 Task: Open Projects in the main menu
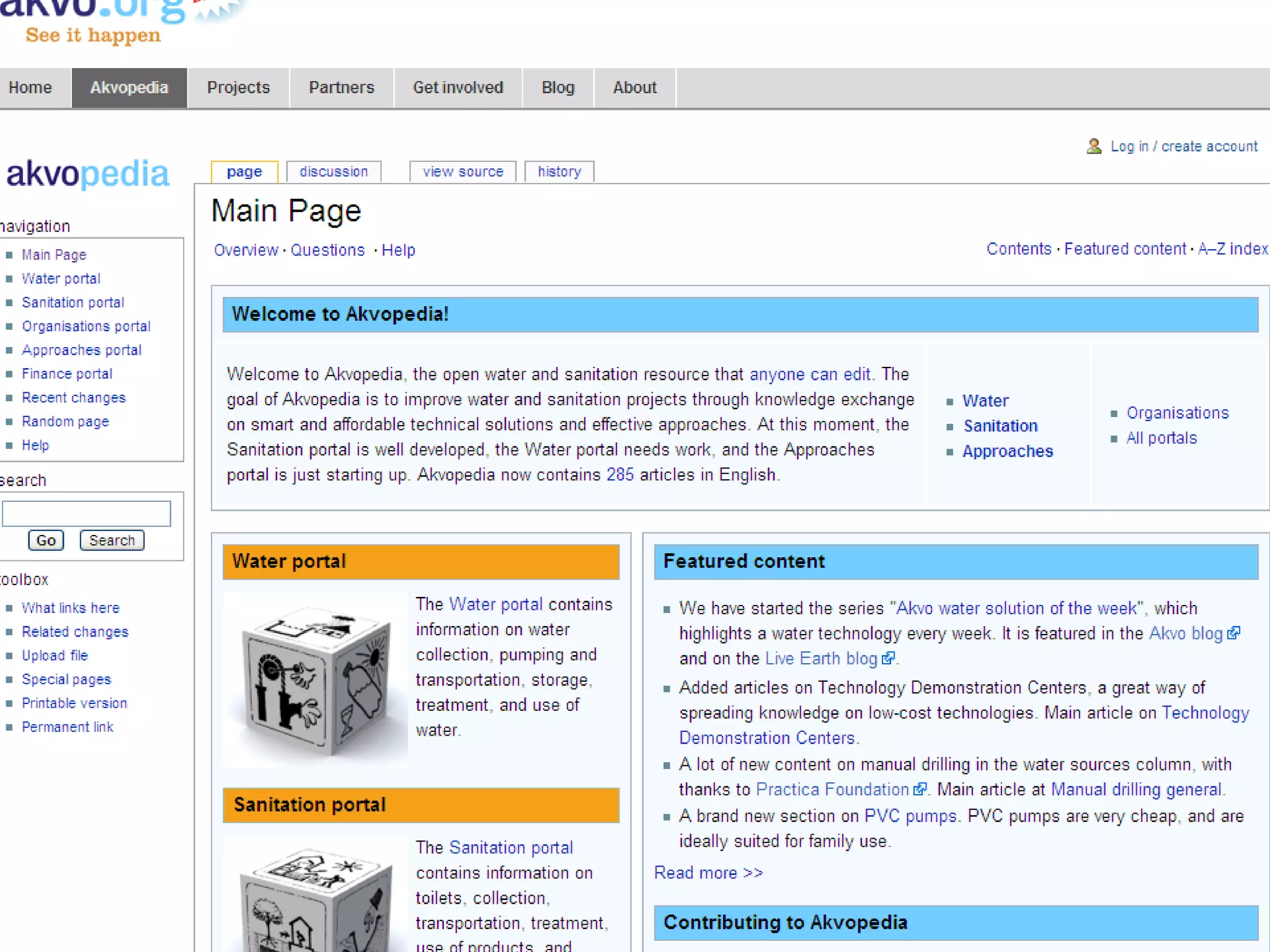tap(238, 87)
